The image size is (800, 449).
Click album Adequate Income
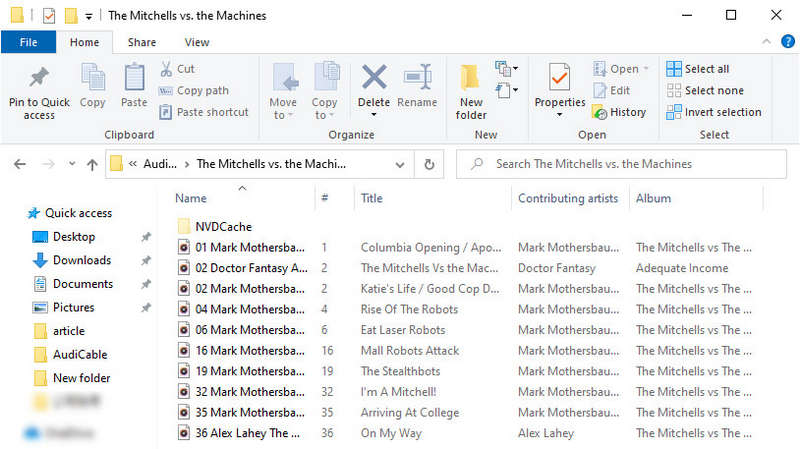pos(682,268)
